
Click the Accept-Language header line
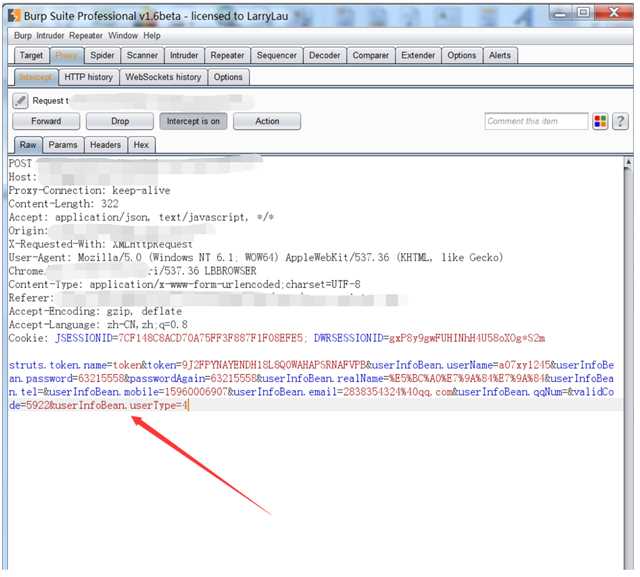(98, 325)
